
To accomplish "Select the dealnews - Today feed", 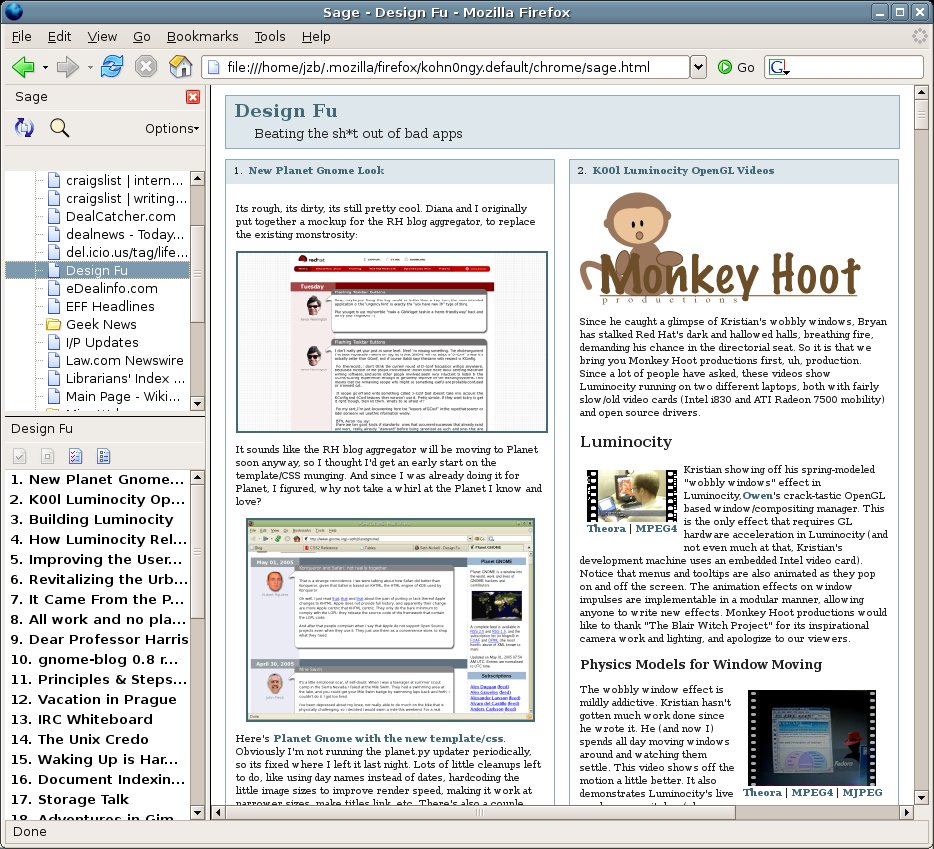I will pyautogui.click(x=124, y=234).
